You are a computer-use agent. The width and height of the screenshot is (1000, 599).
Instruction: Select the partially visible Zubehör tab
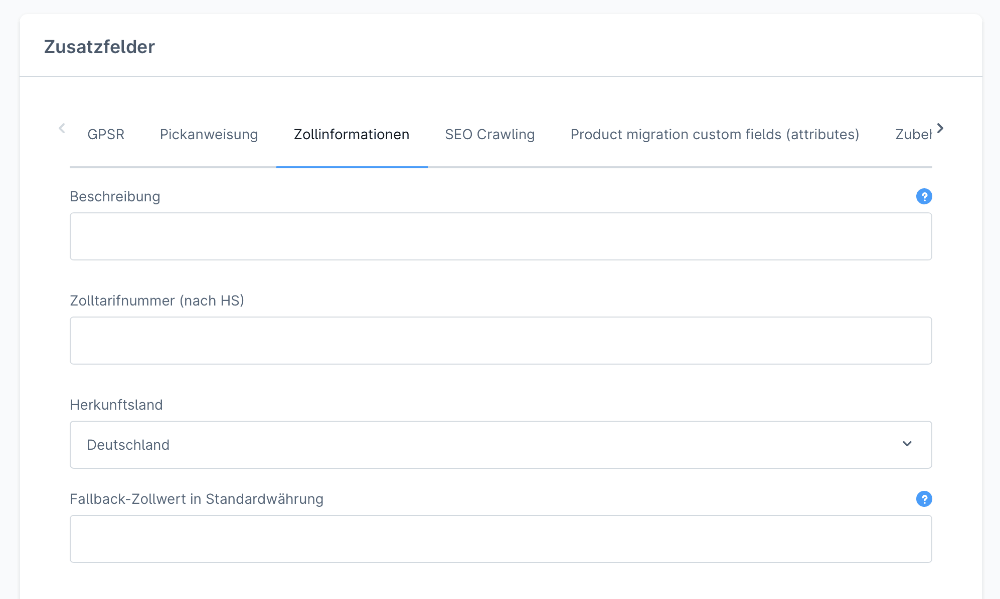coord(912,134)
